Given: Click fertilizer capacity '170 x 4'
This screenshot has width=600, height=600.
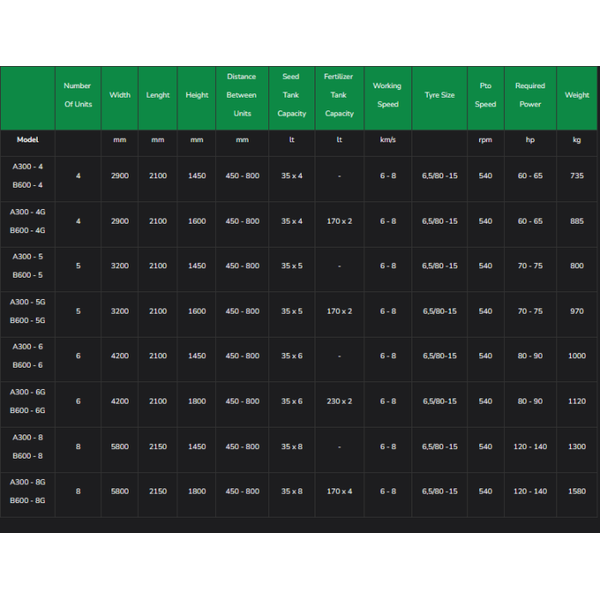Looking at the screenshot, I should (339, 491).
